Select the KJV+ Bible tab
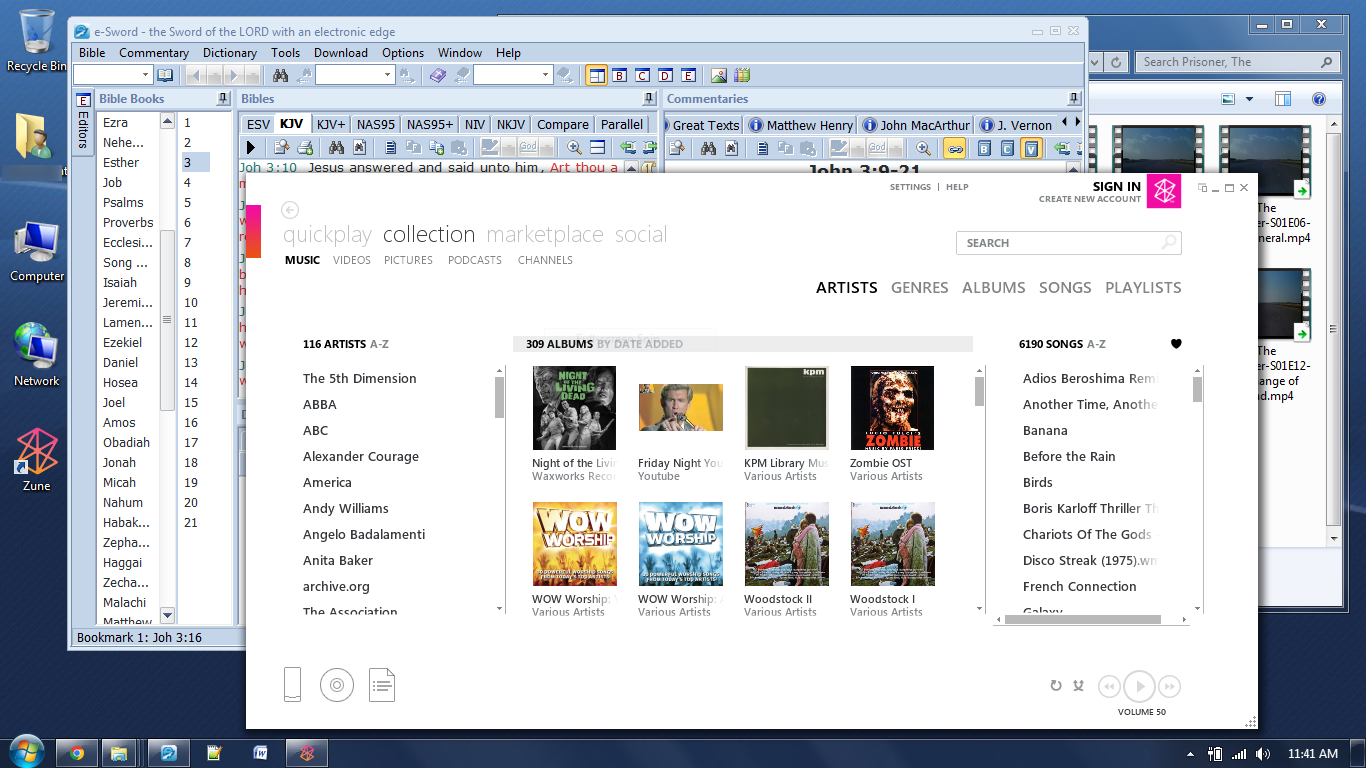Image resolution: width=1366 pixels, height=768 pixels. [331, 125]
